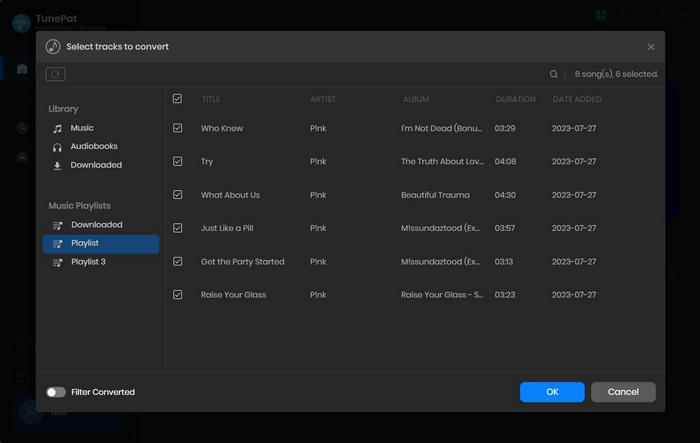Open the Audiobooks library section
Screen dimensions: 700x443
coord(94,146)
